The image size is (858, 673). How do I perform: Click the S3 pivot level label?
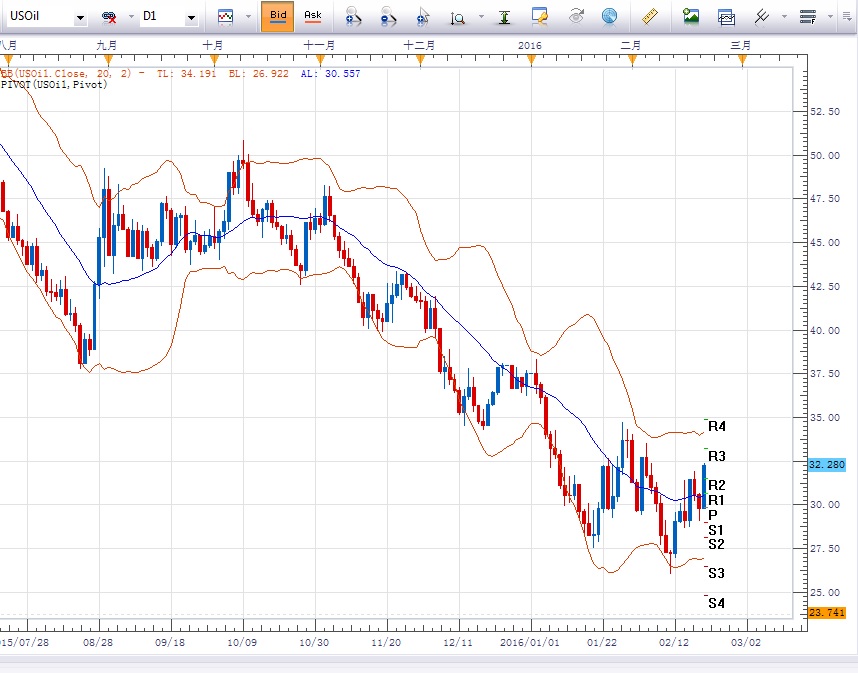point(716,573)
